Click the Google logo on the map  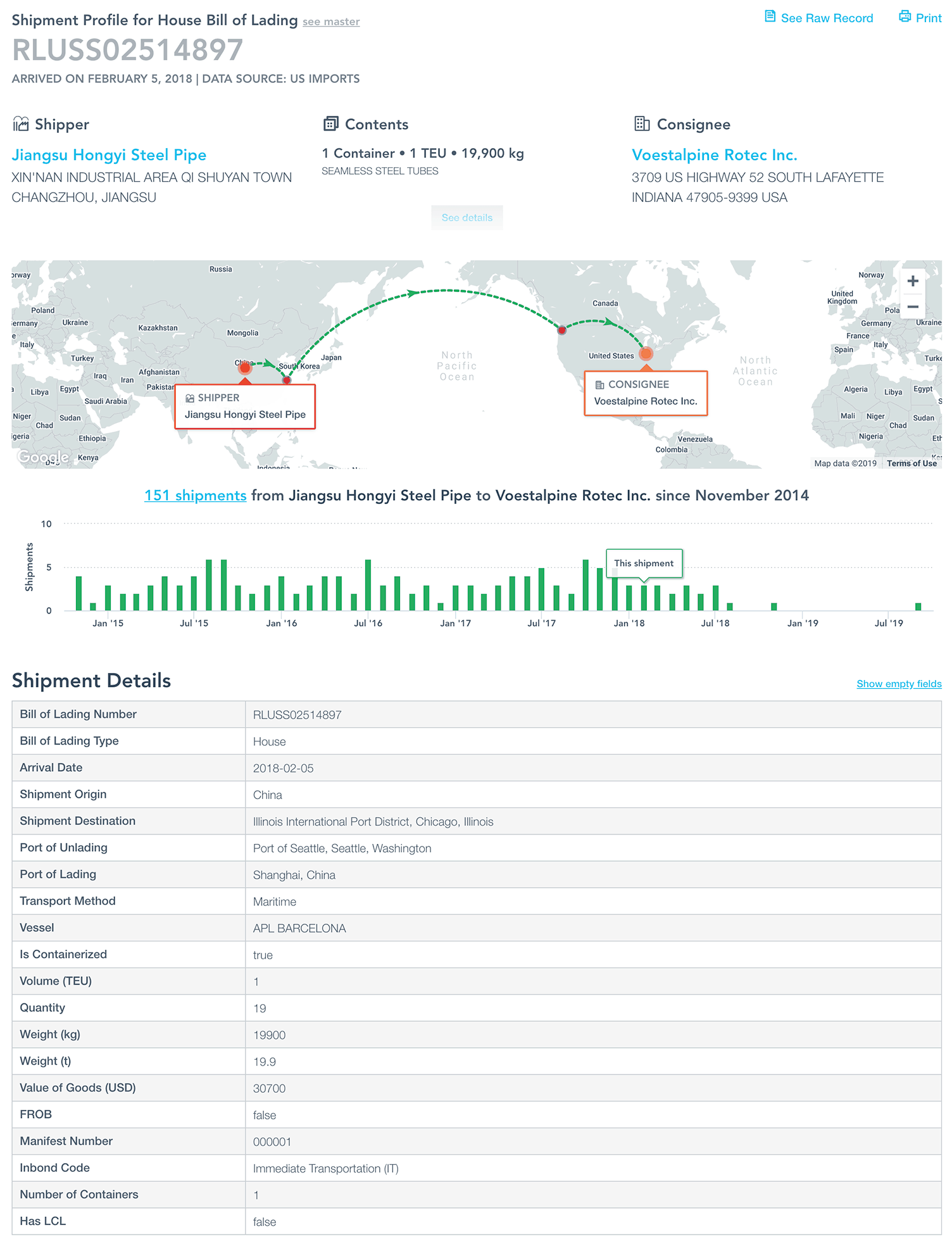pyautogui.click(x=43, y=456)
